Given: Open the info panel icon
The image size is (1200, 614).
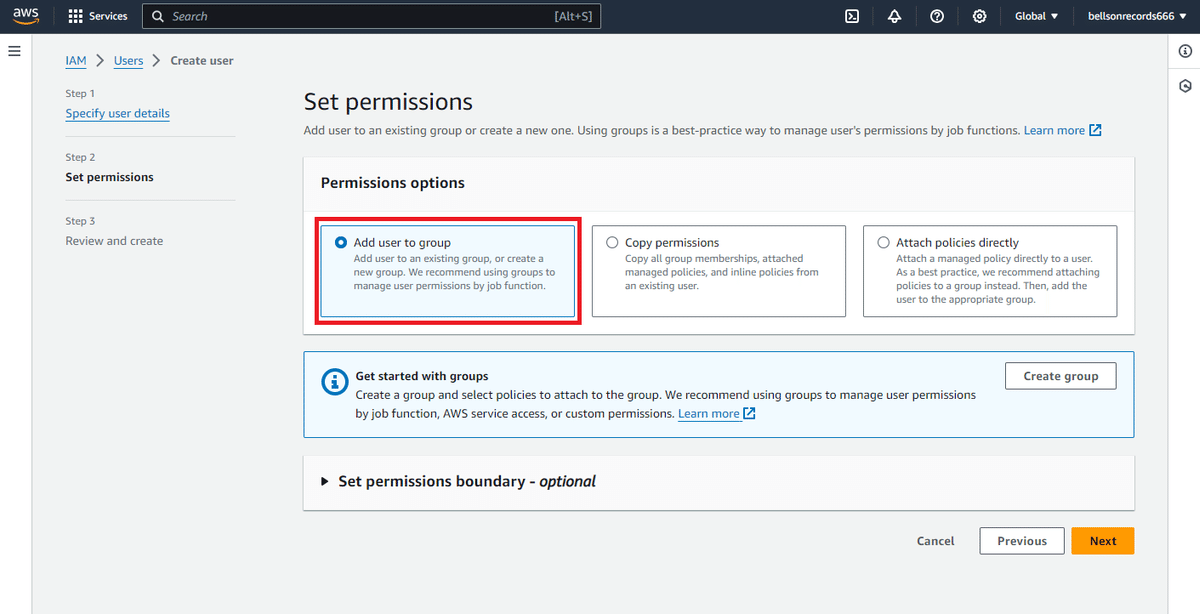Looking at the screenshot, I should (1185, 52).
